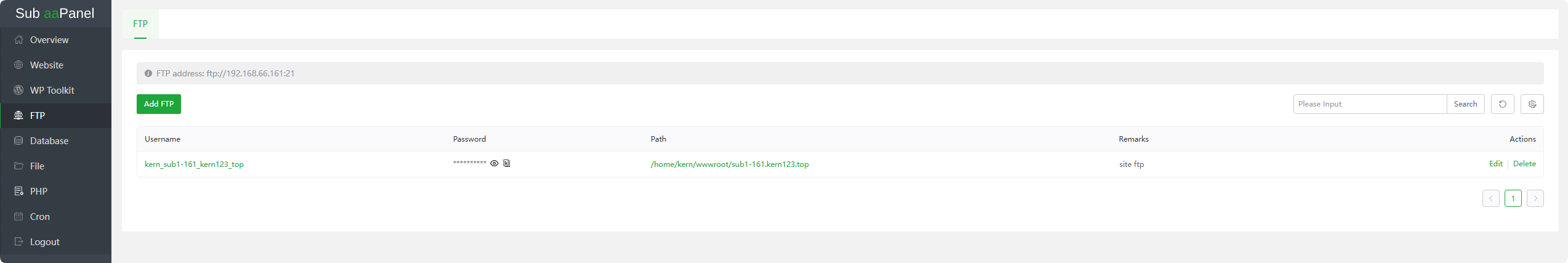Open the PHP section
This screenshot has width=1568, height=263.
coord(39,192)
